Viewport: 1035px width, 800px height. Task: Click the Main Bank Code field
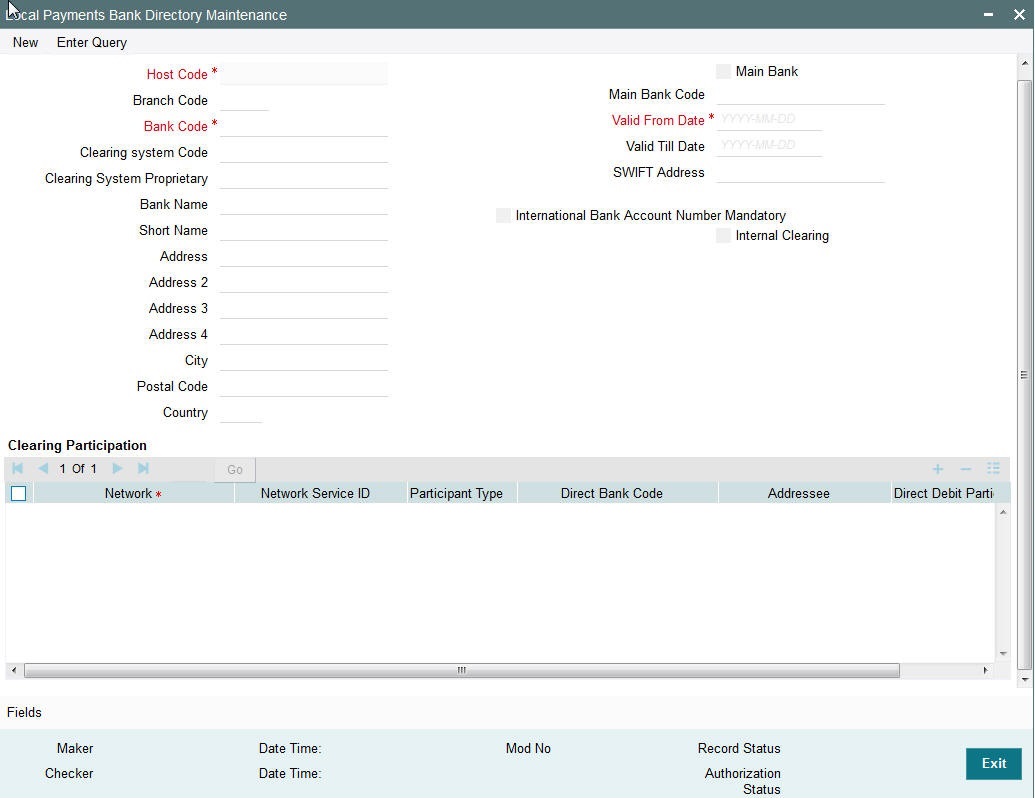coord(800,94)
